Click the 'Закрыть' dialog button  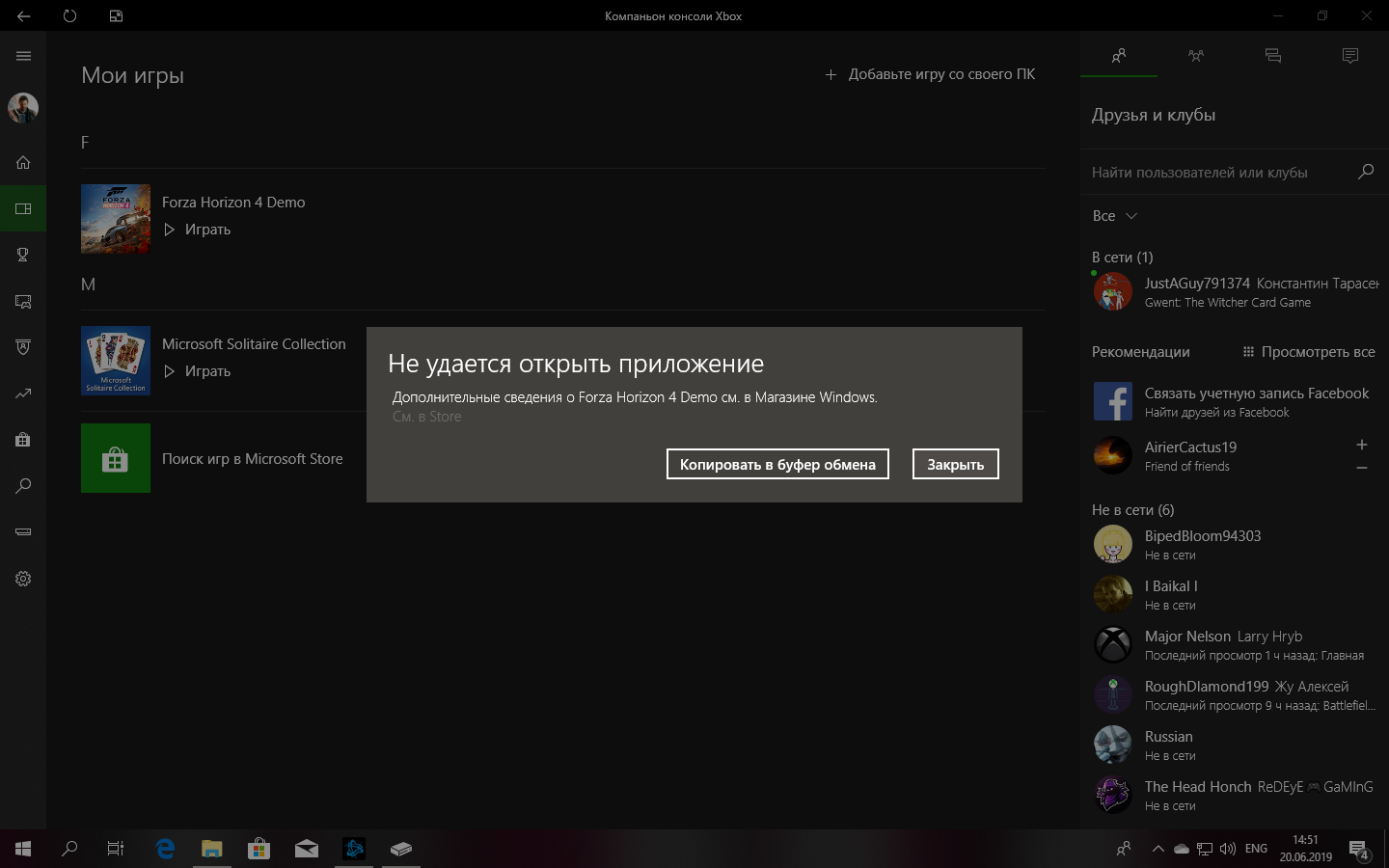956,464
